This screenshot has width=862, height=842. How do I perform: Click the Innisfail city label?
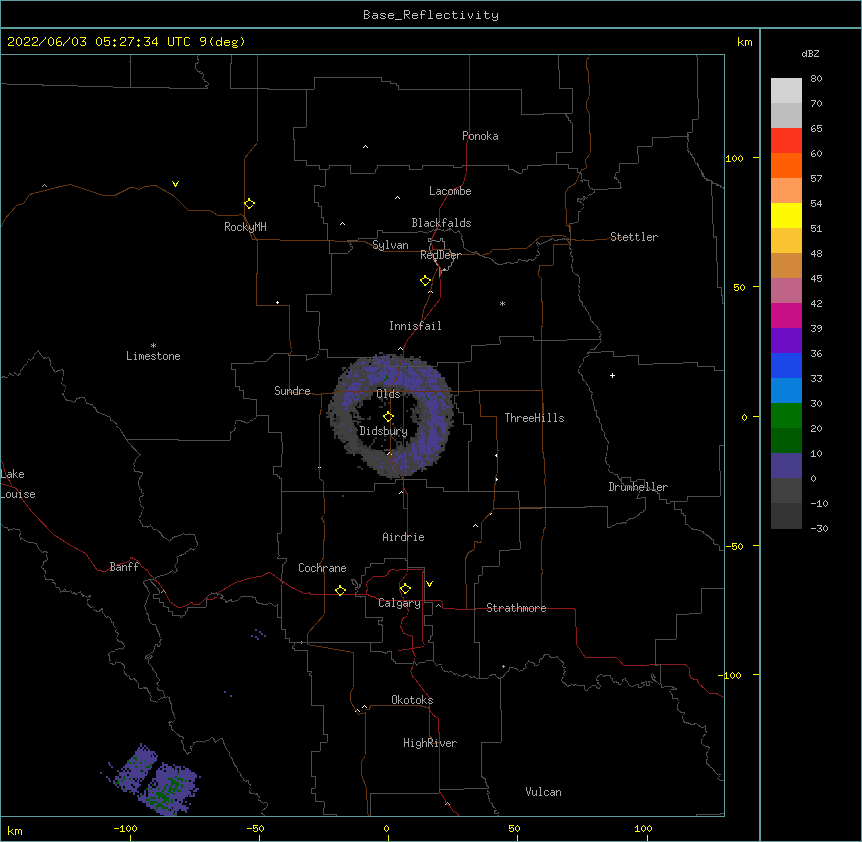[x=415, y=326]
